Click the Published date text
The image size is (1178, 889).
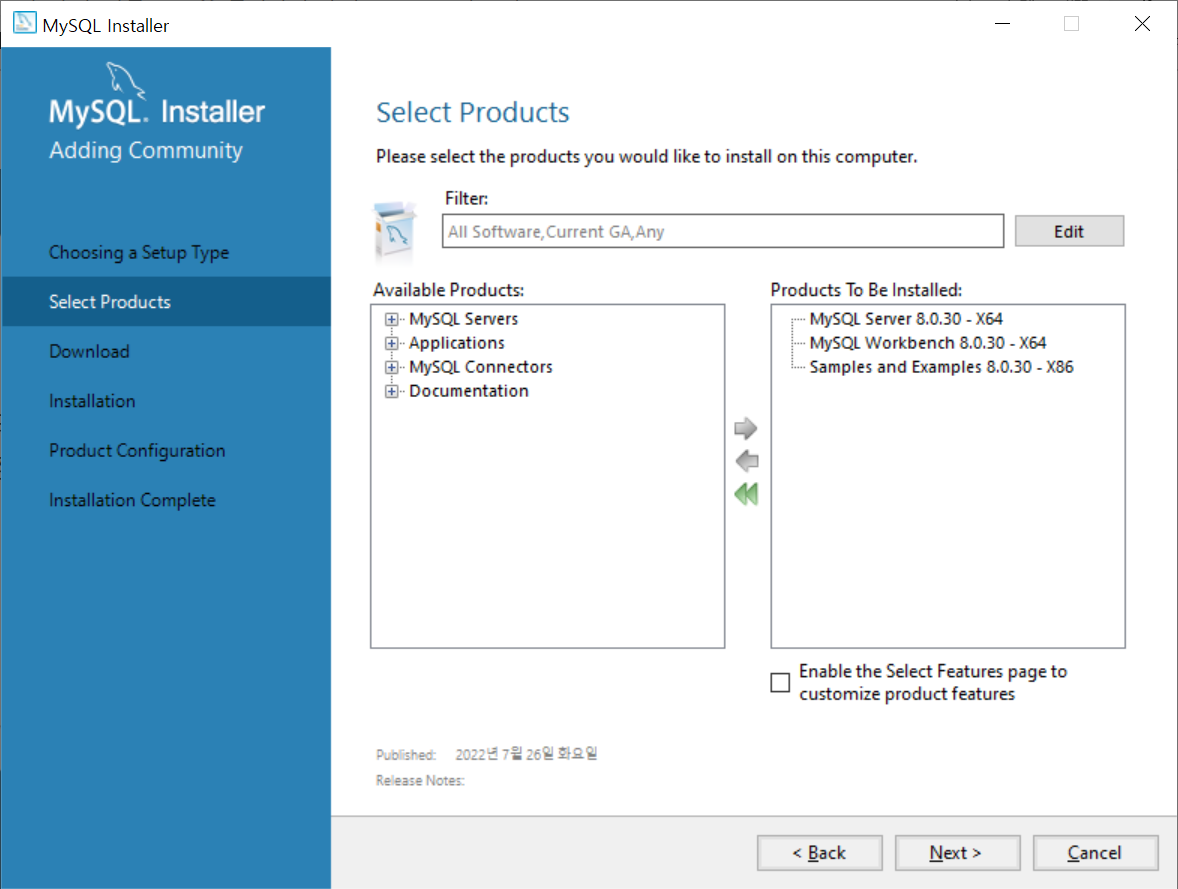(x=527, y=754)
